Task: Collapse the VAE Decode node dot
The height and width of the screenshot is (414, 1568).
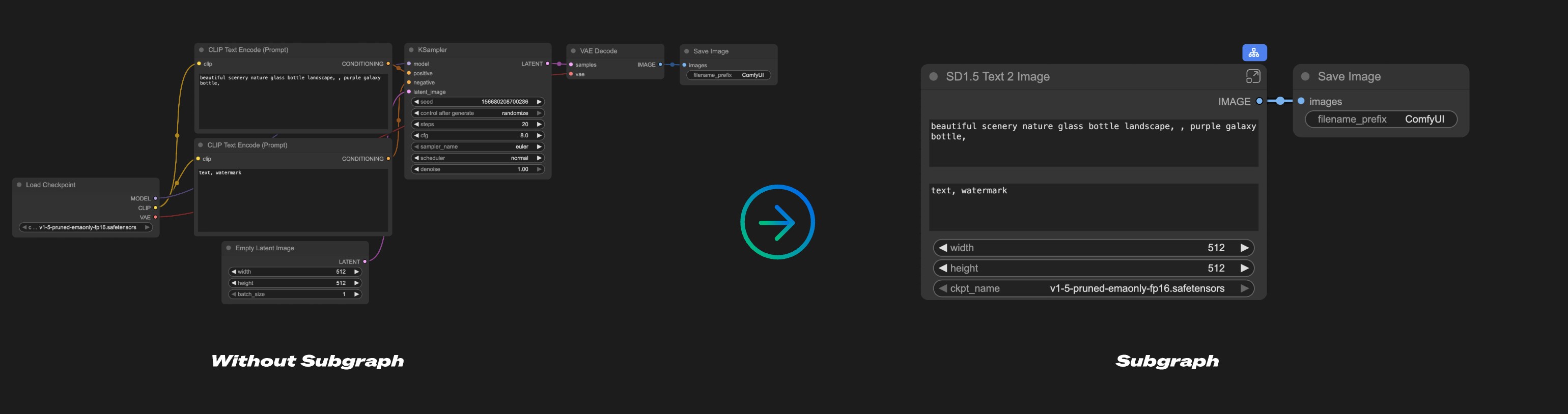Action: (573, 51)
